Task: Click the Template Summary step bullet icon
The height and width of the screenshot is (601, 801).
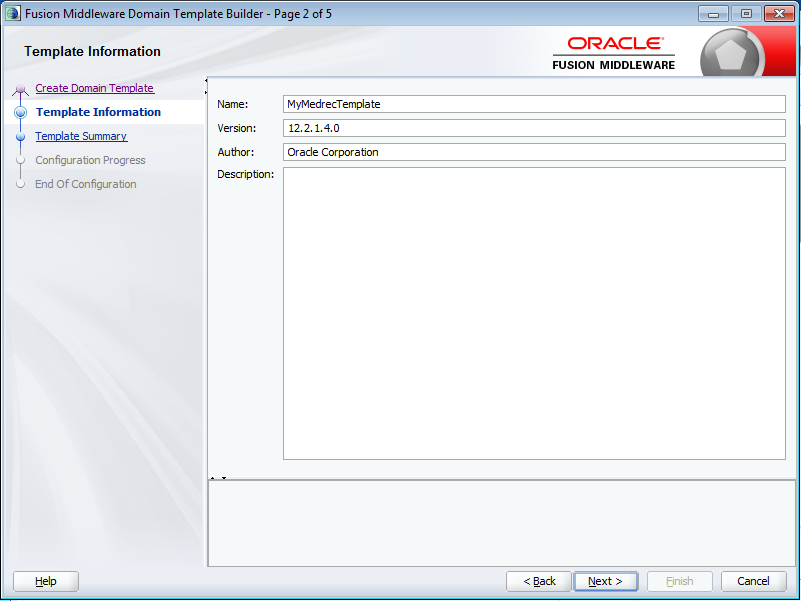Action: coord(20,136)
